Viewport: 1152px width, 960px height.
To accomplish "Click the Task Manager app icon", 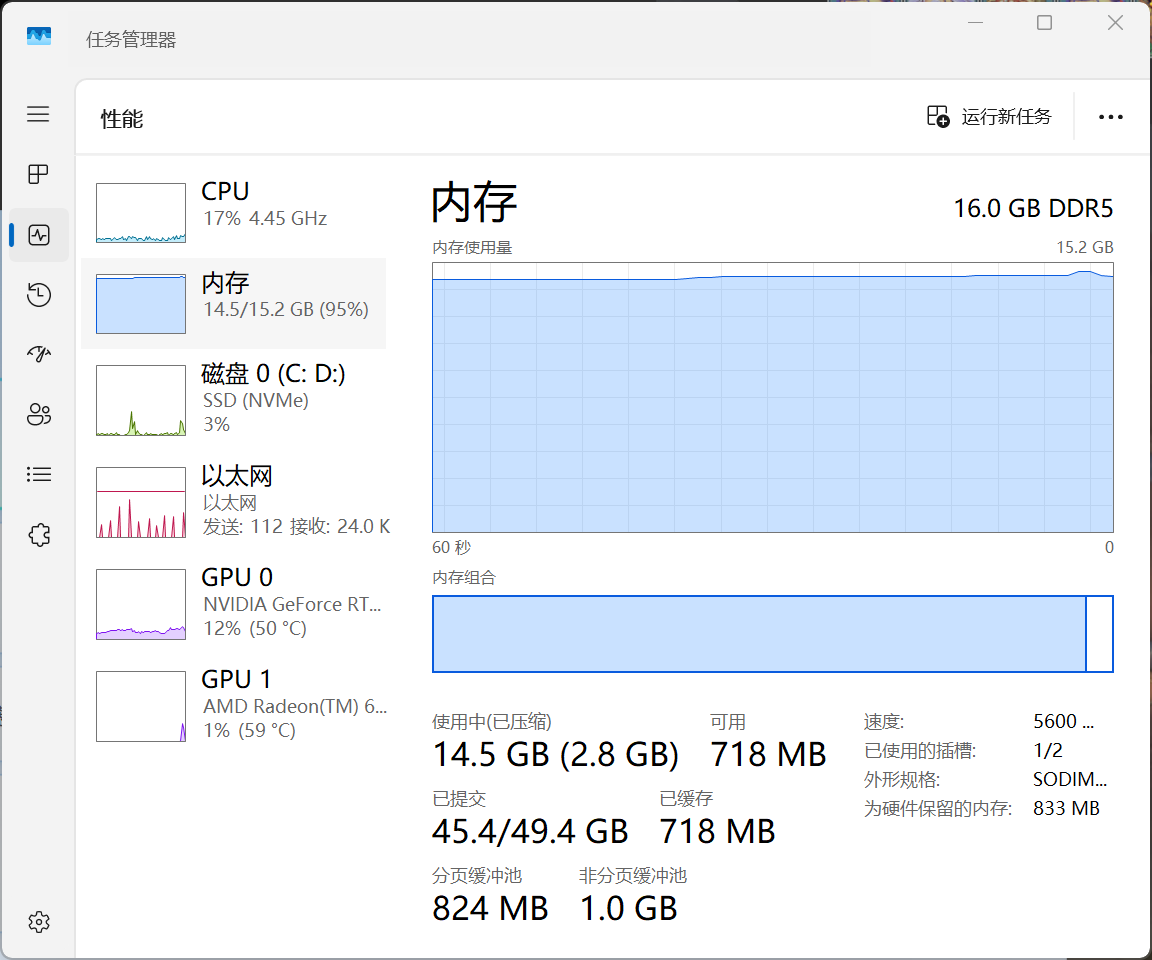I will [x=39, y=36].
